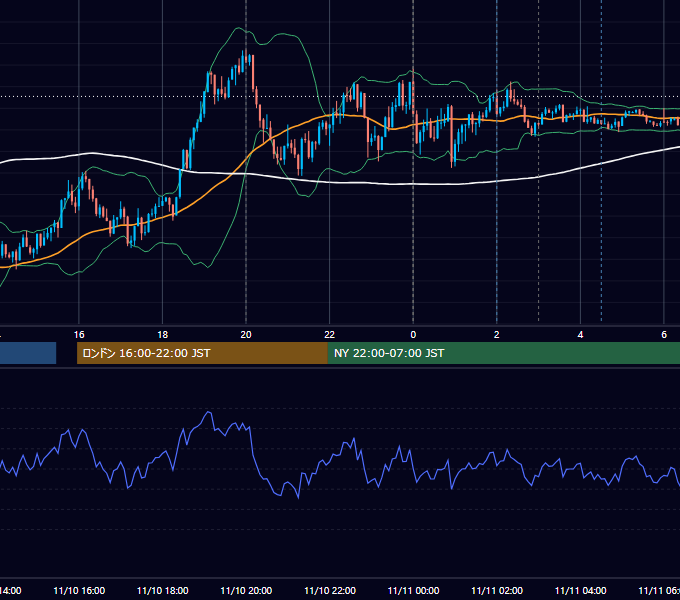Click the 6 hour label on the chart axis
Viewport: 680px width, 600px height.
664,335
